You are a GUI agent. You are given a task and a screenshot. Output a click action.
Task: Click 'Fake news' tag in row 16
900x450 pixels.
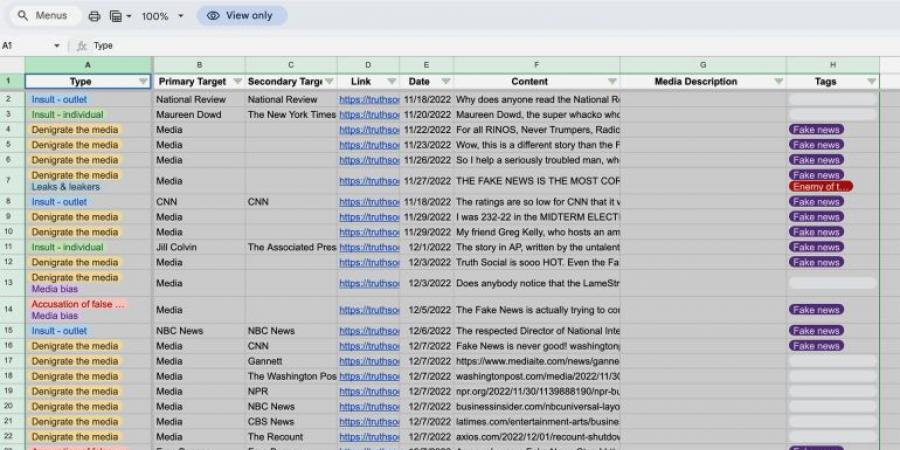(816, 346)
